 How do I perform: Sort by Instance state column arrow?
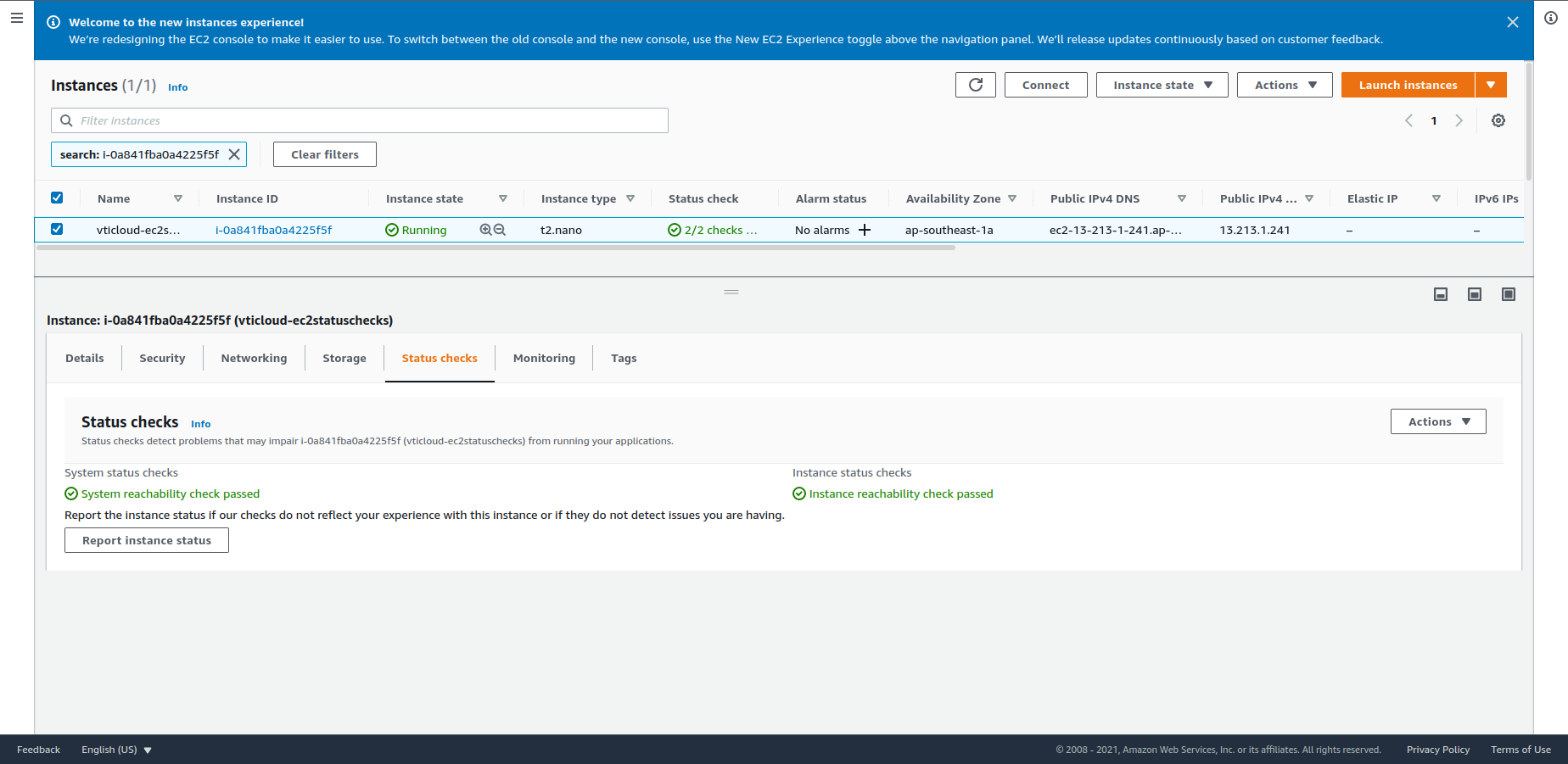pos(503,198)
